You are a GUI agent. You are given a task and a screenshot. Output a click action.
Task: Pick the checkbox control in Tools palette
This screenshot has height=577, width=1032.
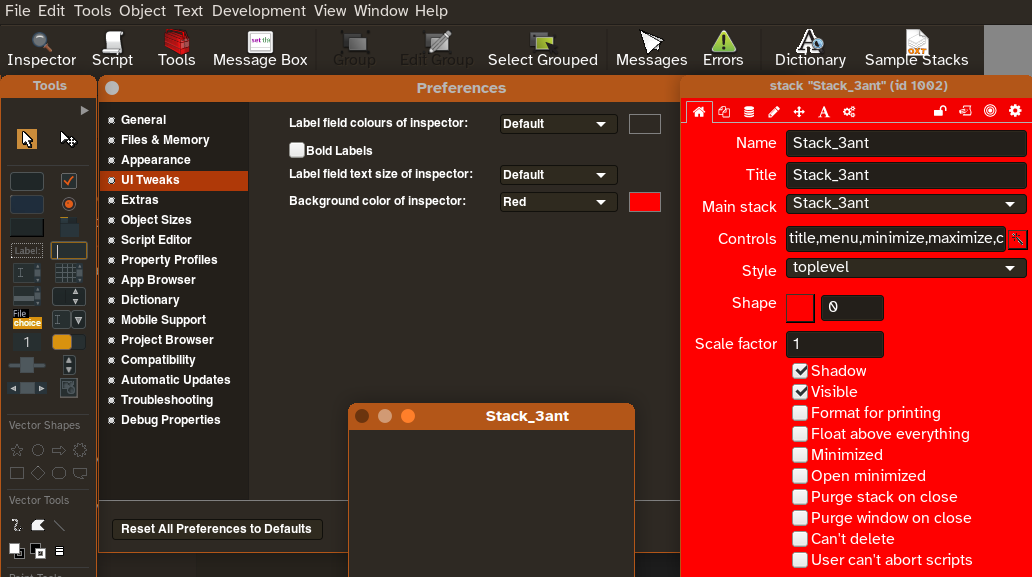68,181
